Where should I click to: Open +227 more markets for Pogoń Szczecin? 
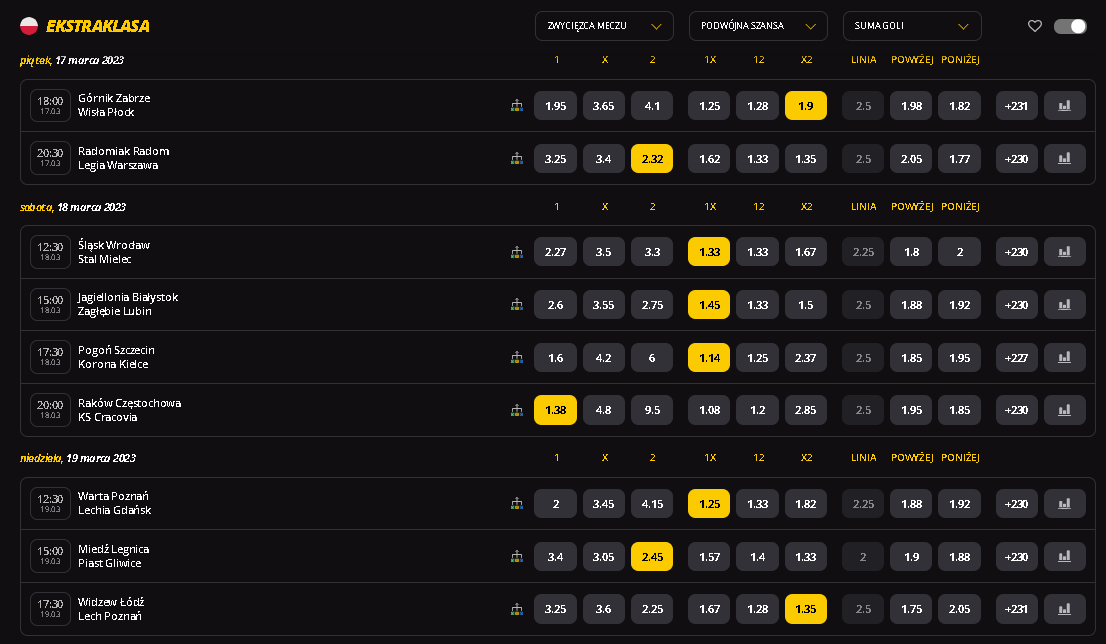1016,357
